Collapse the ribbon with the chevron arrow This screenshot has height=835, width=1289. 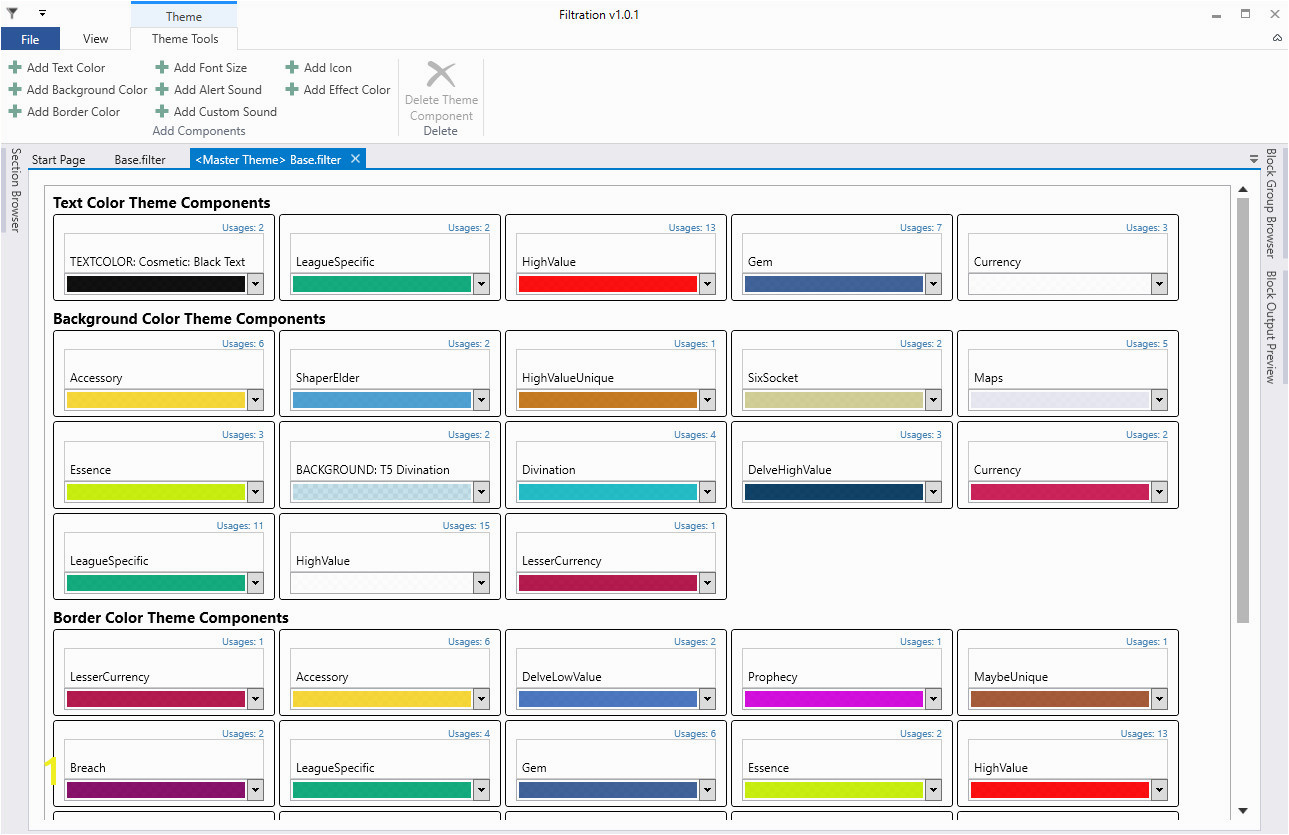pos(1277,38)
